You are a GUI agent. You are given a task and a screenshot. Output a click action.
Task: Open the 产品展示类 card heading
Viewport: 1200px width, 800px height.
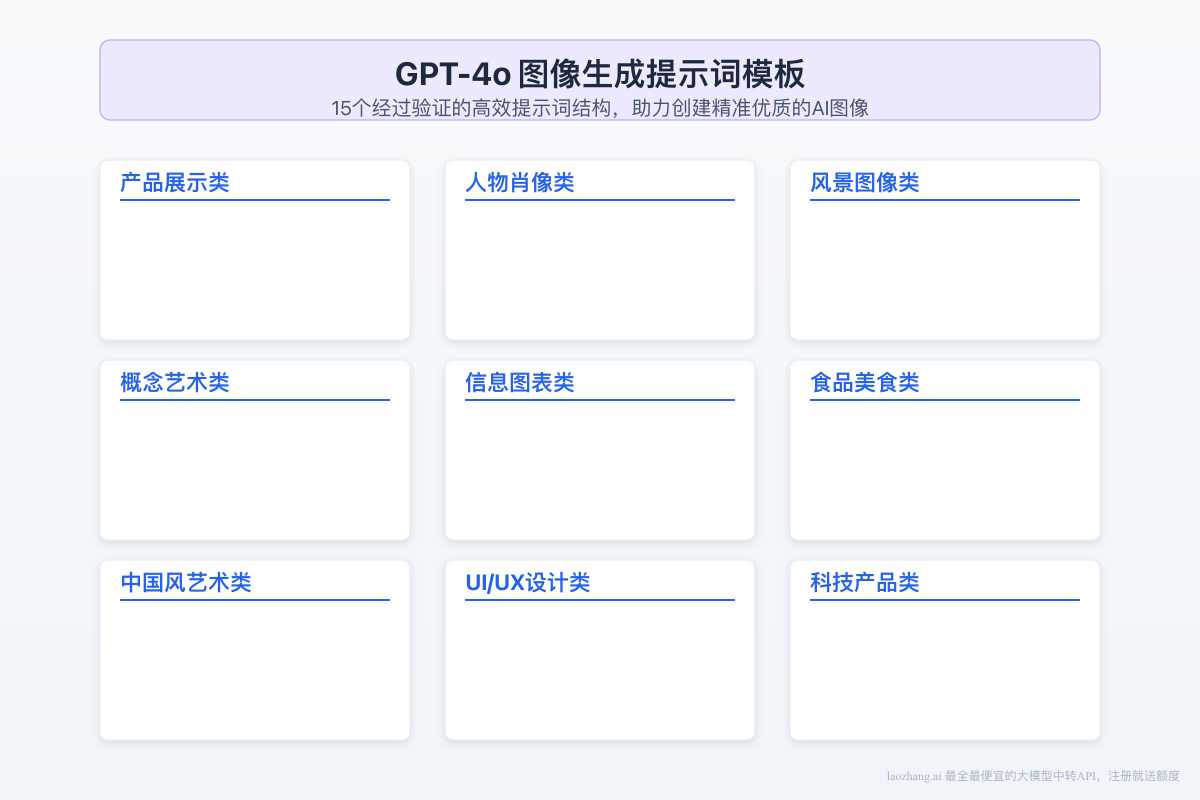click(x=175, y=183)
